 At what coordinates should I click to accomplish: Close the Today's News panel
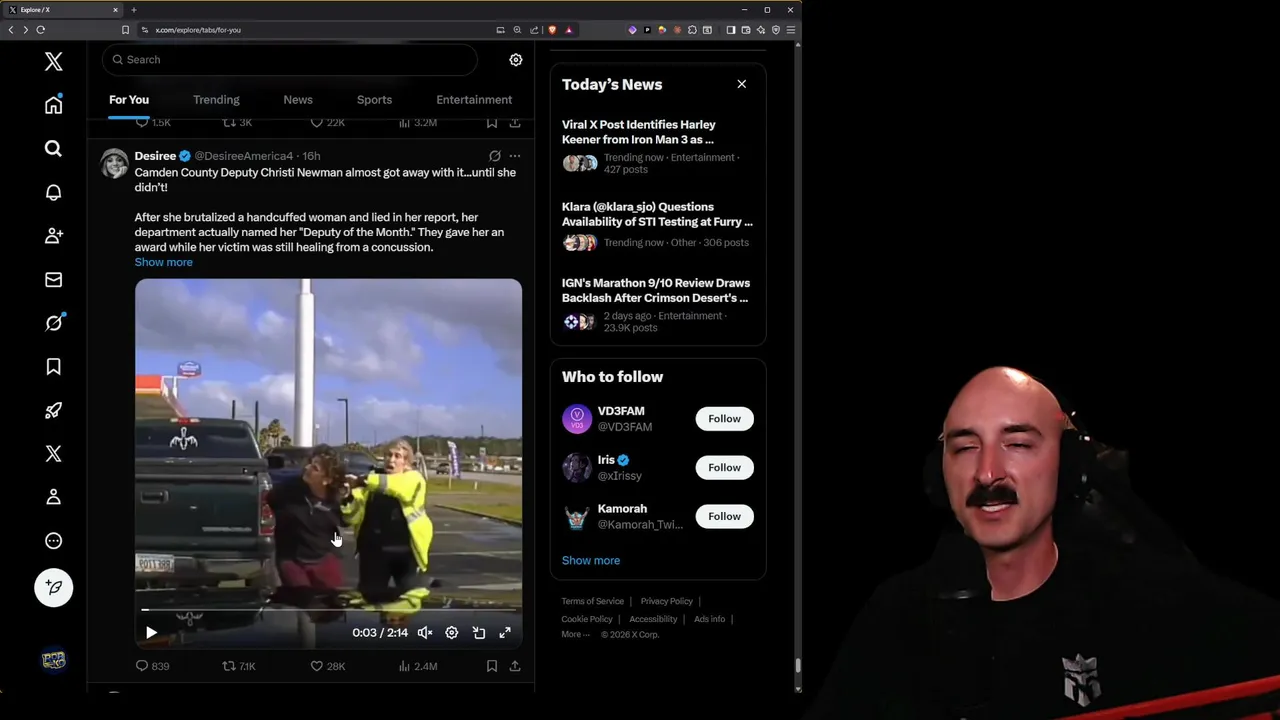tap(742, 84)
